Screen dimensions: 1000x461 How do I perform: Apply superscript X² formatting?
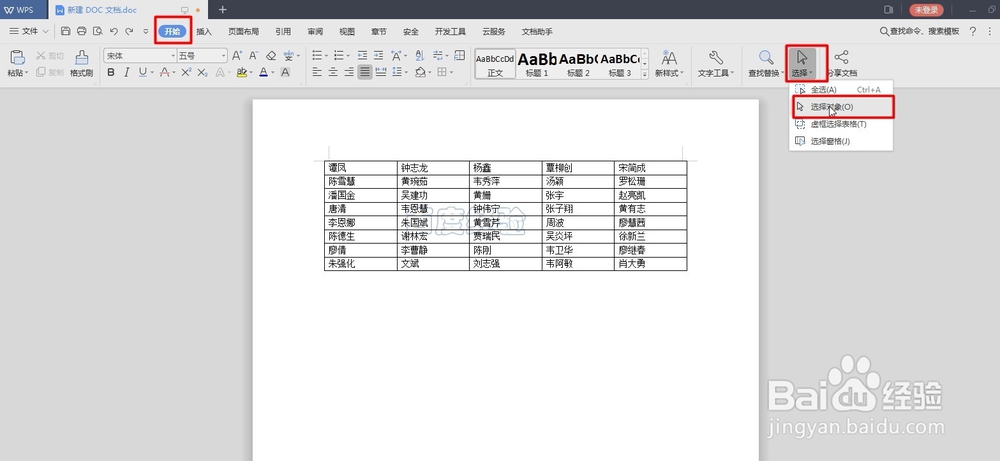pos(186,73)
